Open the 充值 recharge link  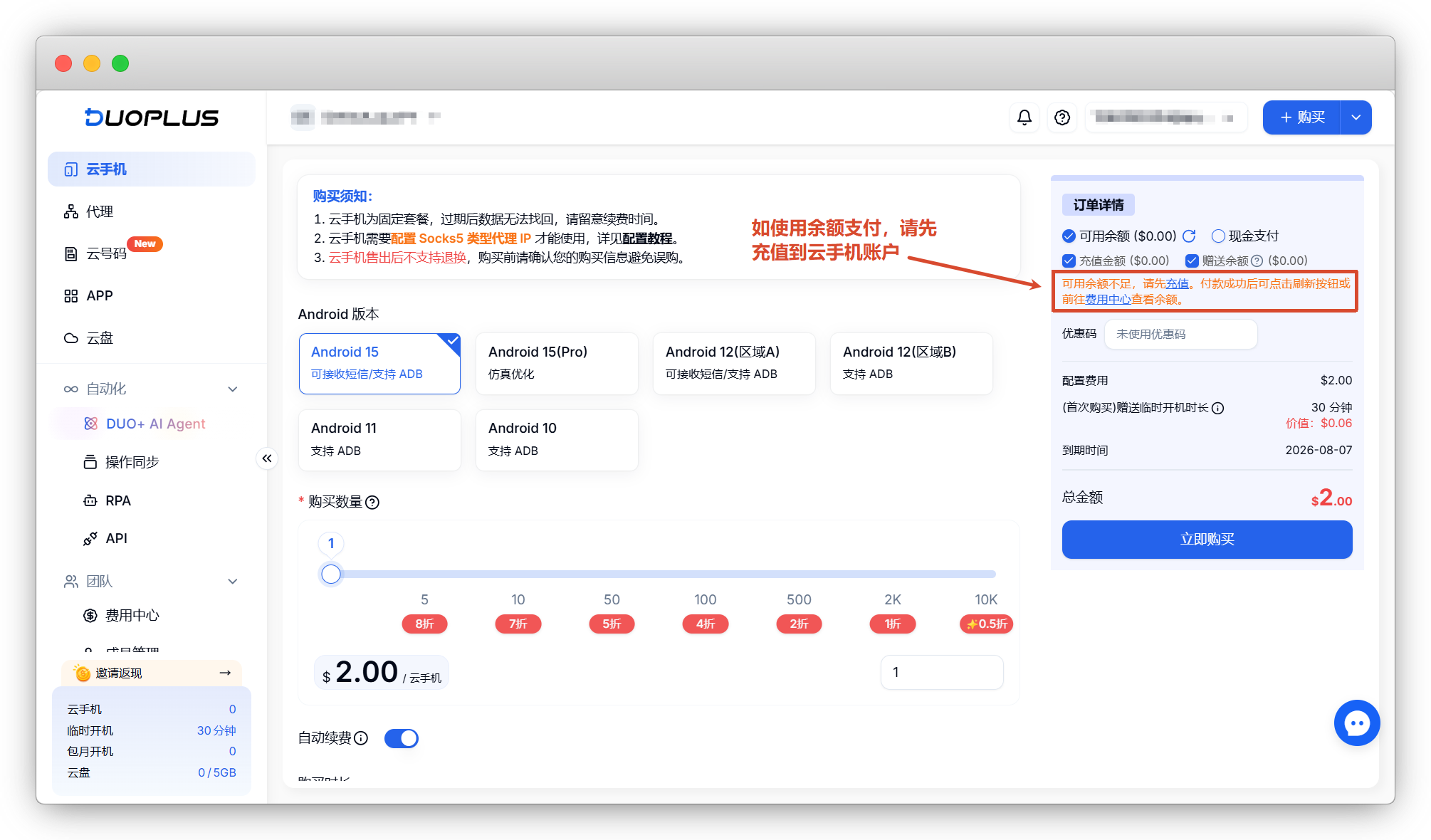[x=1177, y=284]
